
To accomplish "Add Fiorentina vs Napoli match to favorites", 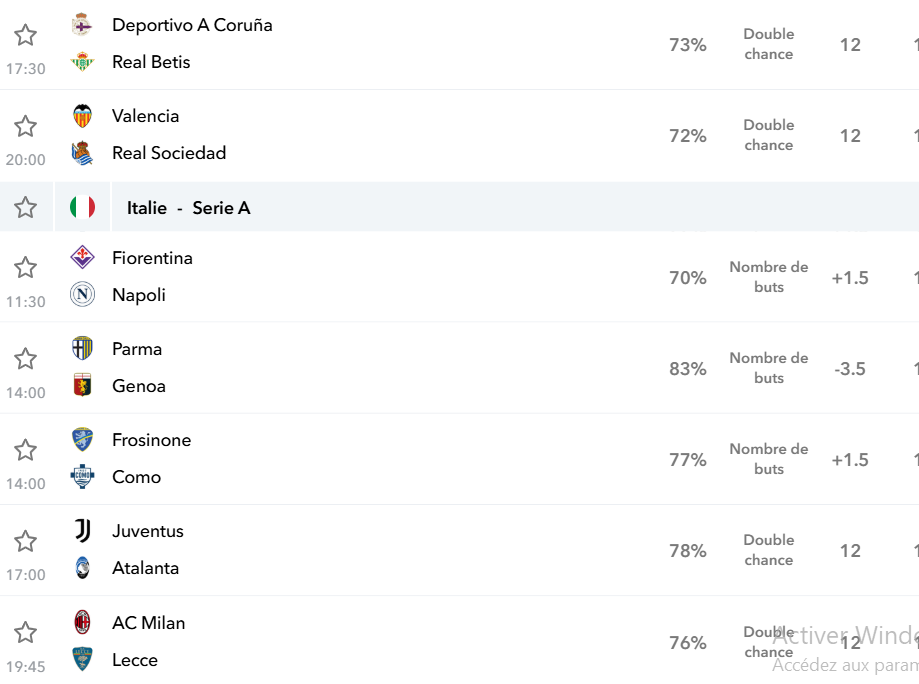I will pos(25,268).
